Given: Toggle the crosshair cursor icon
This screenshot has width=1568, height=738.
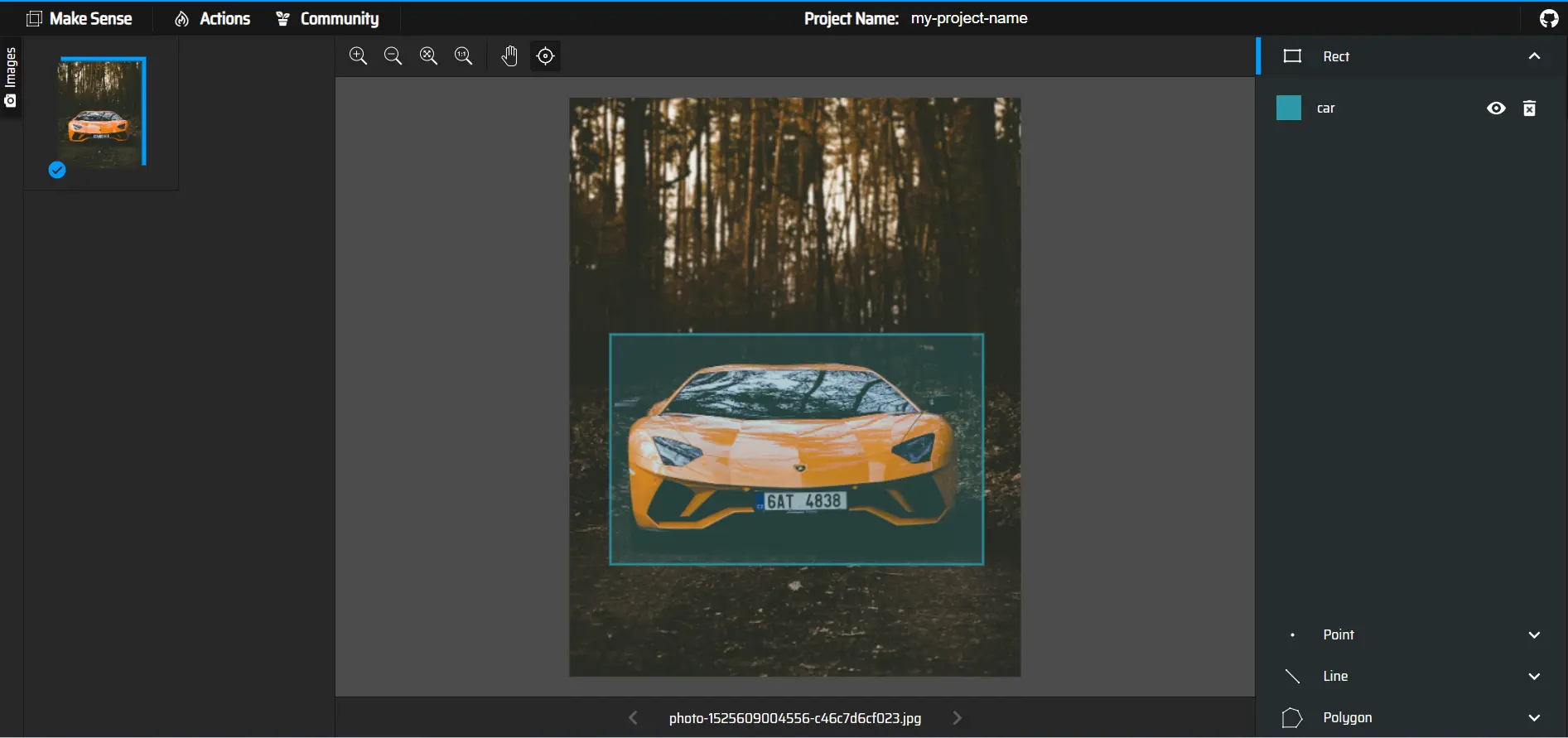Looking at the screenshot, I should pyautogui.click(x=545, y=55).
